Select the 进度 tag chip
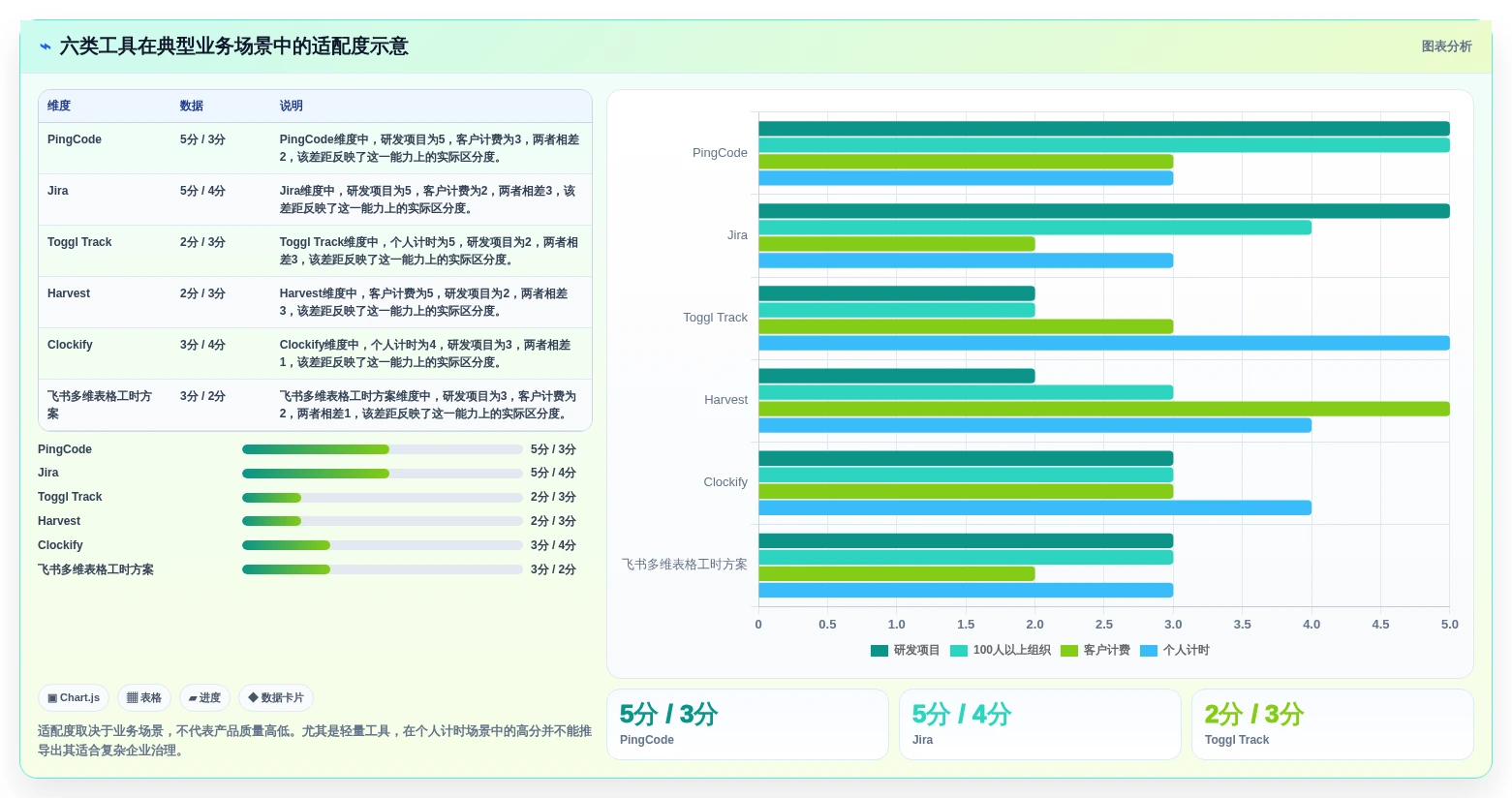 (204, 697)
